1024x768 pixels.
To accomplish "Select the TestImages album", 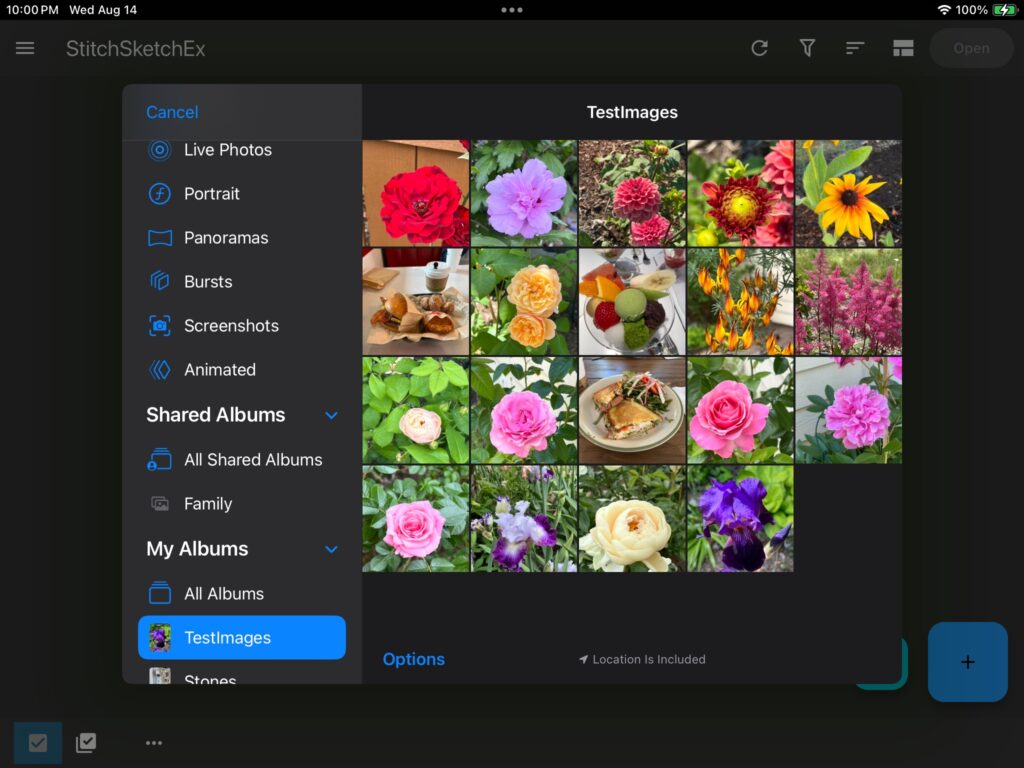I will tap(242, 638).
